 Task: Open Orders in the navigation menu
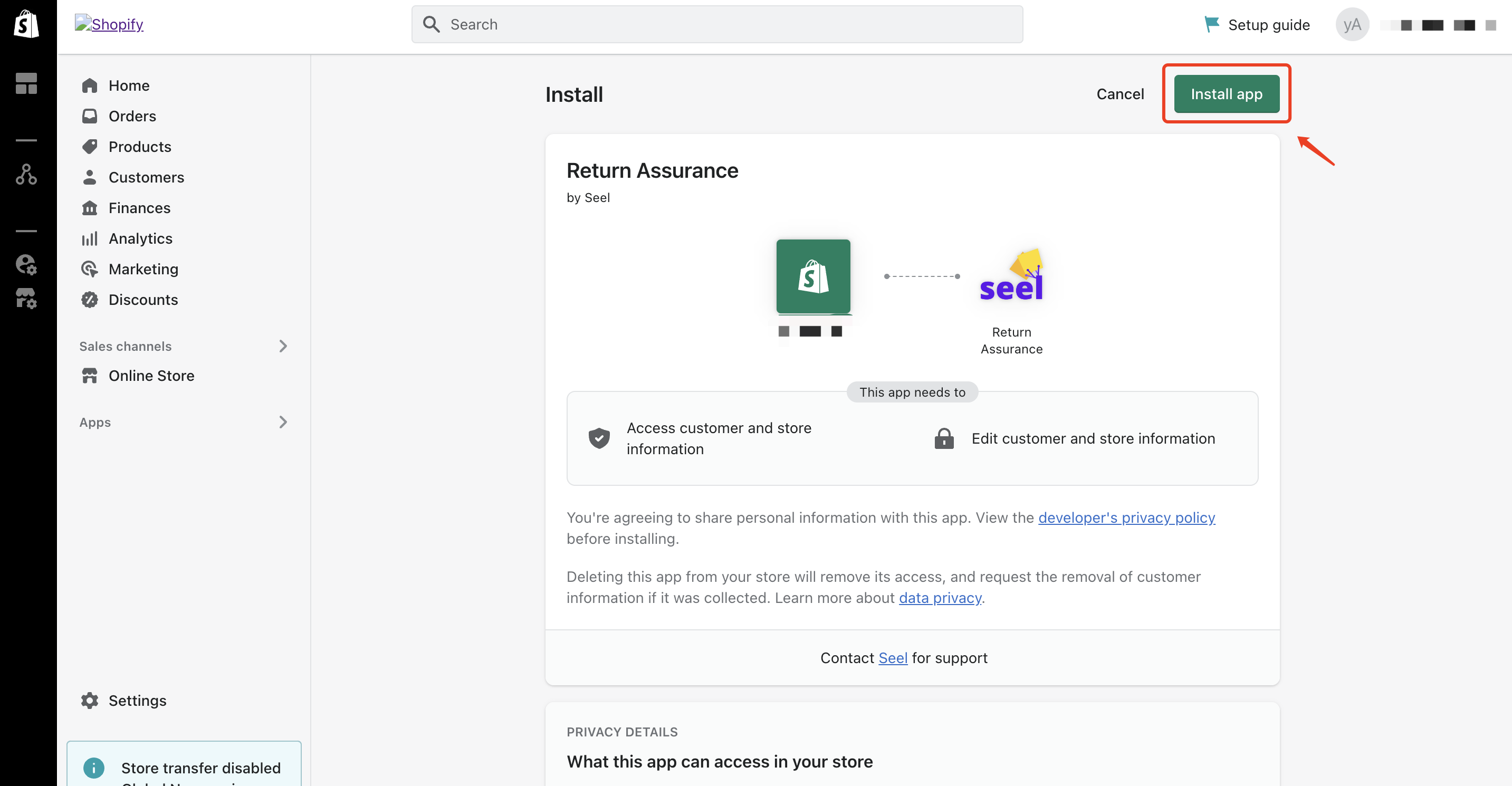pyautogui.click(x=132, y=116)
